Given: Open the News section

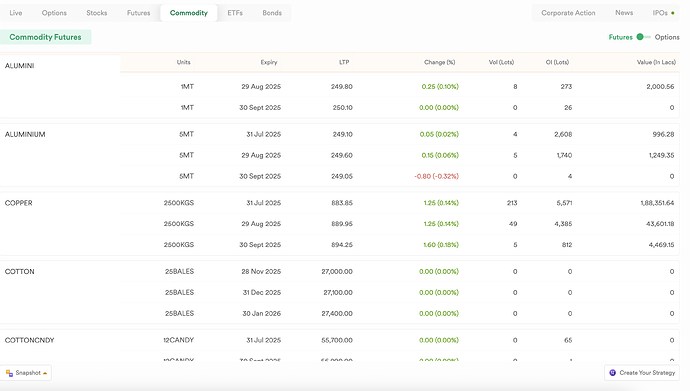Looking at the screenshot, I should [x=624, y=13].
